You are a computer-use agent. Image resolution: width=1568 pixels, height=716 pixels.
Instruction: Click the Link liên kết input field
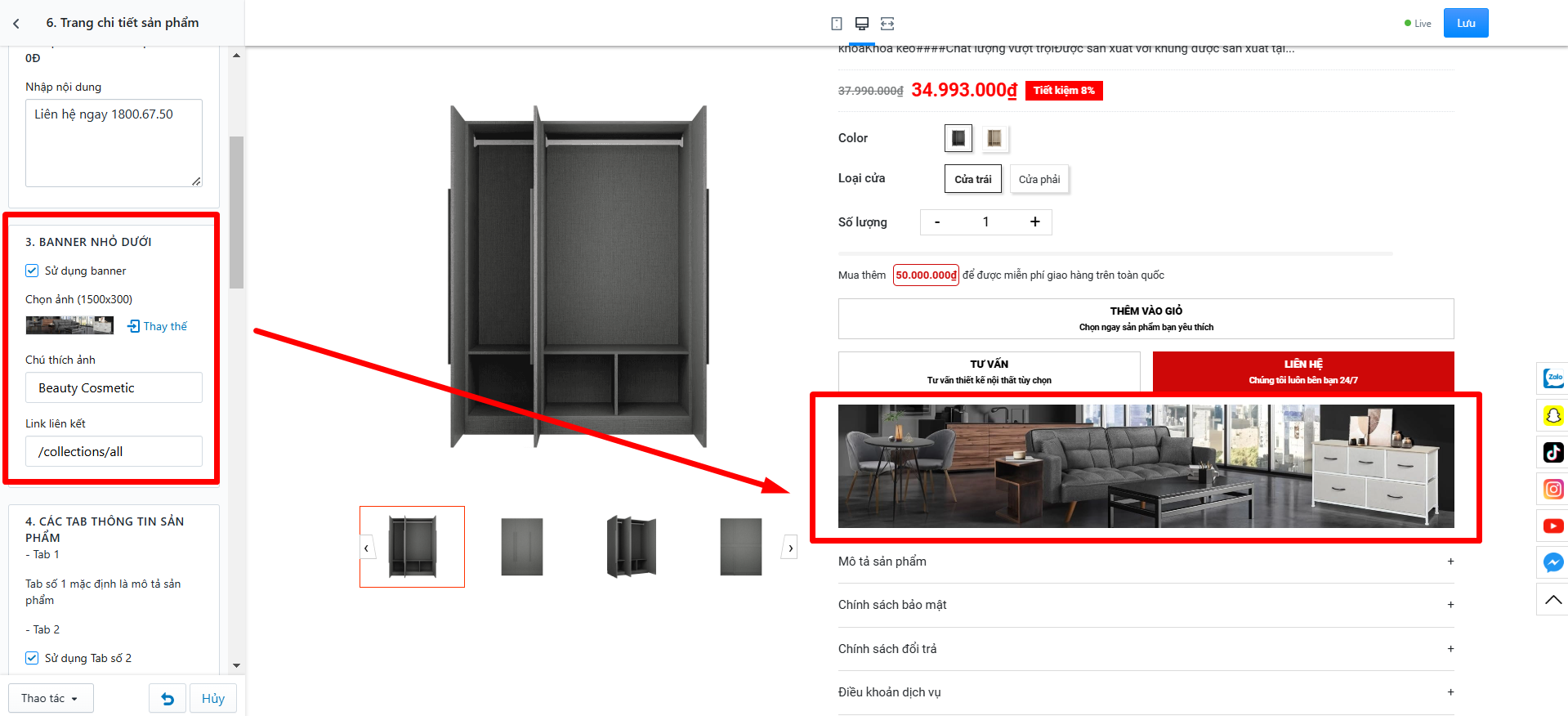point(114,451)
